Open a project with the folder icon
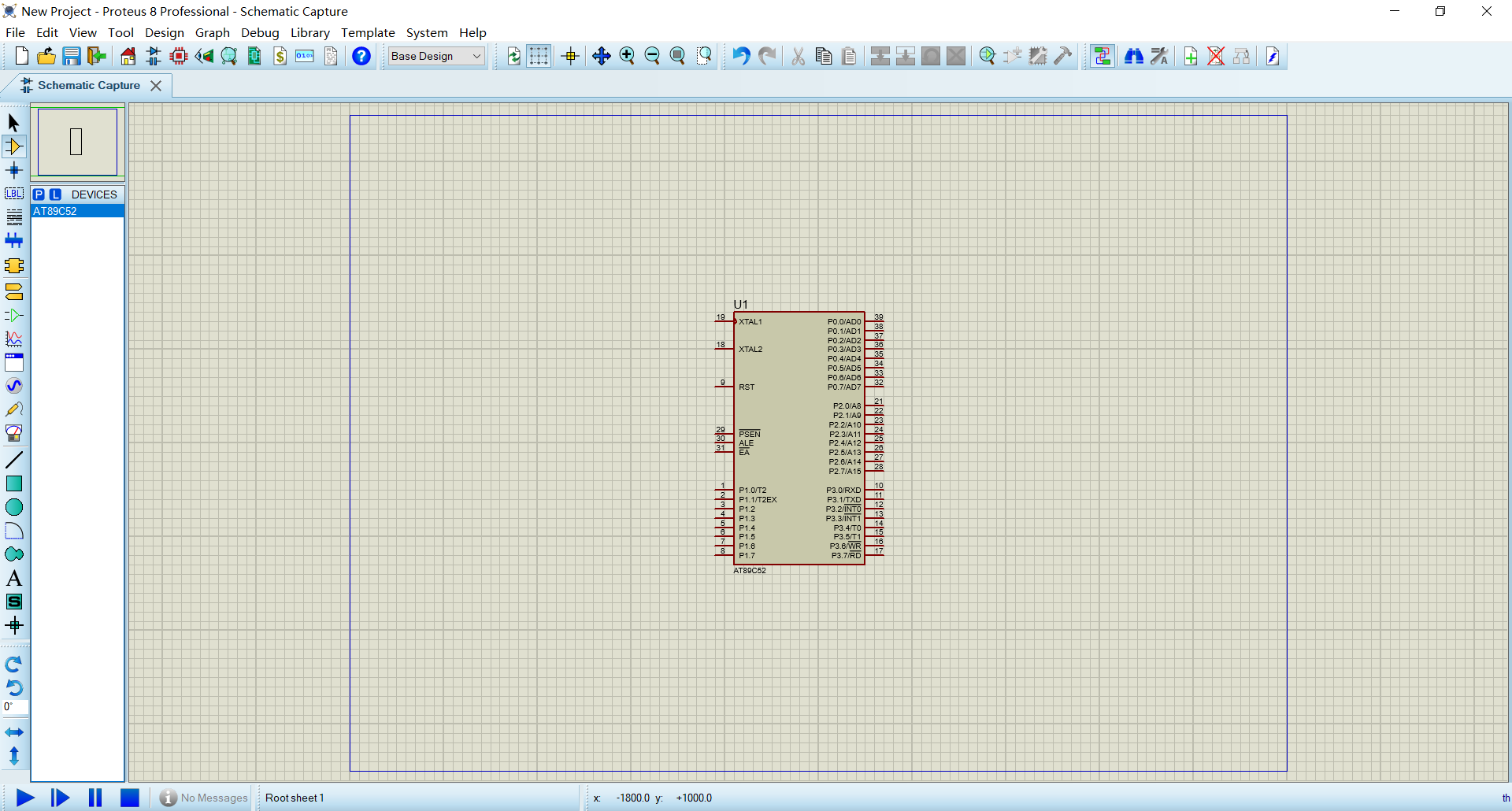Image resolution: width=1512 pixels, height=811 pixels. click(46, 56)
